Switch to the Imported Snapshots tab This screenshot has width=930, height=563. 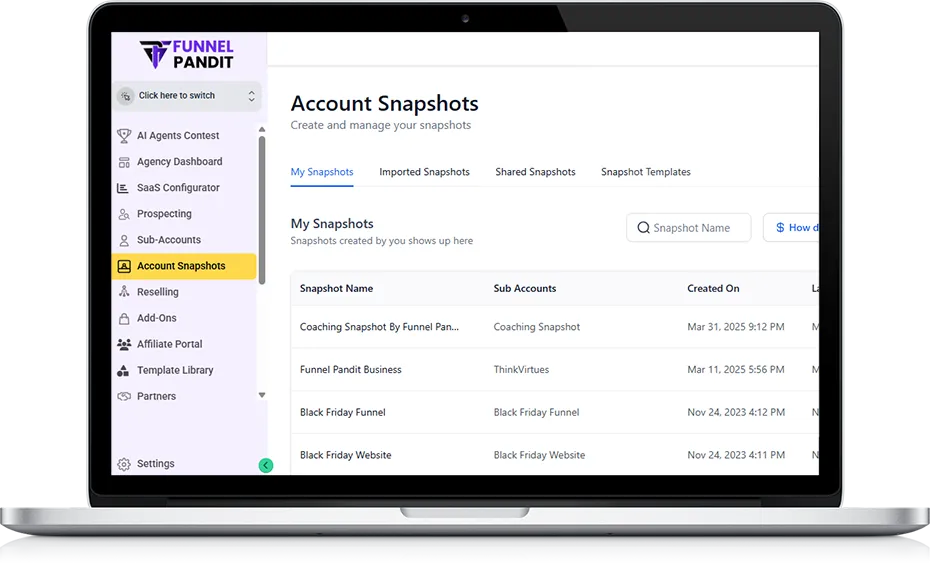point(424,172)
